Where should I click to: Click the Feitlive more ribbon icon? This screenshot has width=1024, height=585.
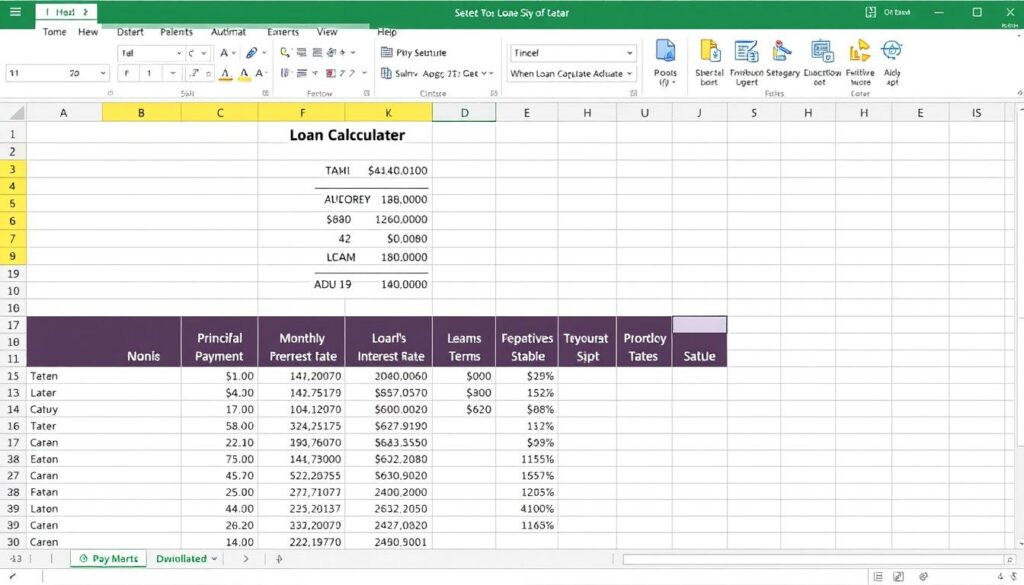(x=859, y=51)
